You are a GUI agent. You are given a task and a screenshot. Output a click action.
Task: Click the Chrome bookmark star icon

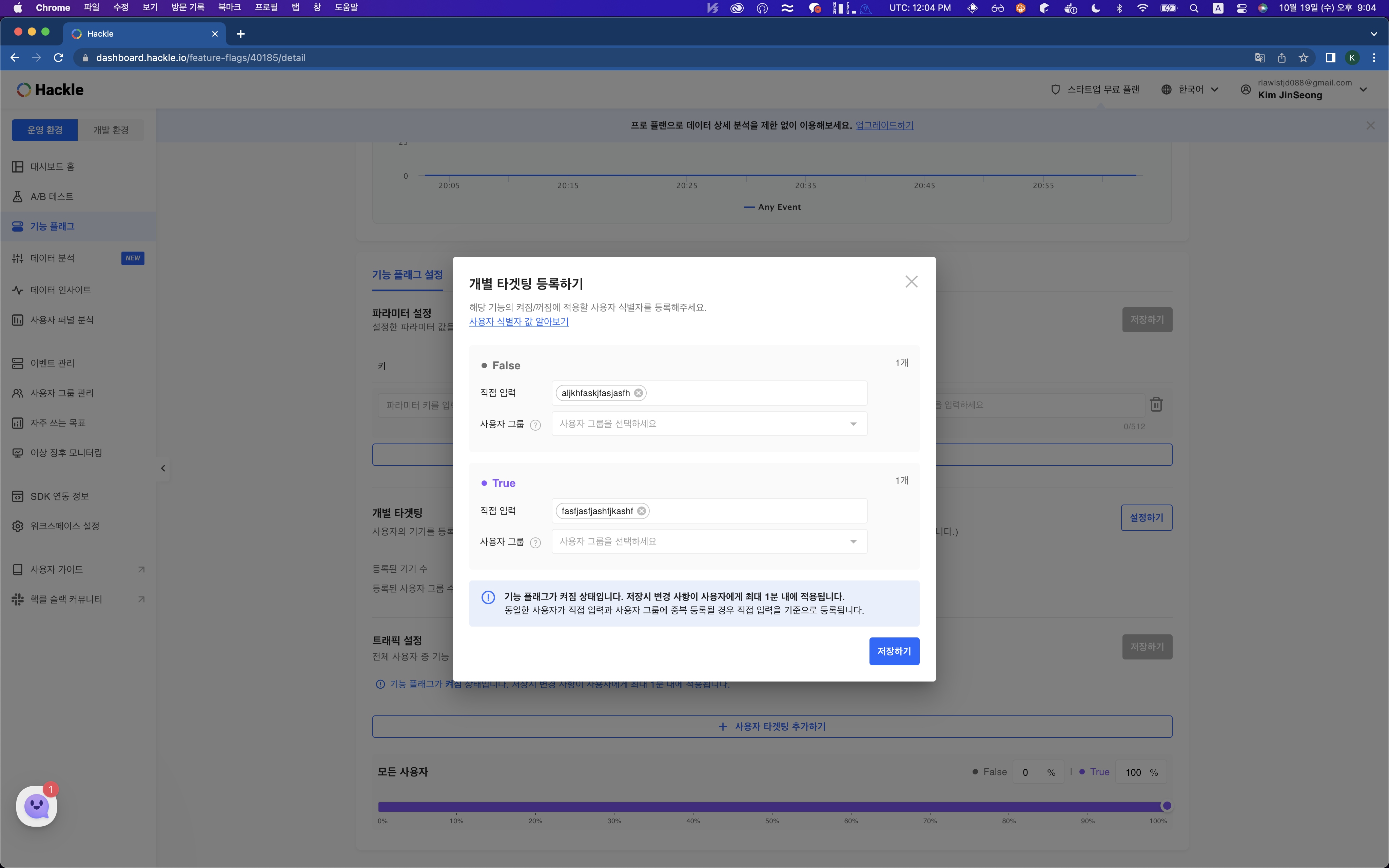(1304, 57)
